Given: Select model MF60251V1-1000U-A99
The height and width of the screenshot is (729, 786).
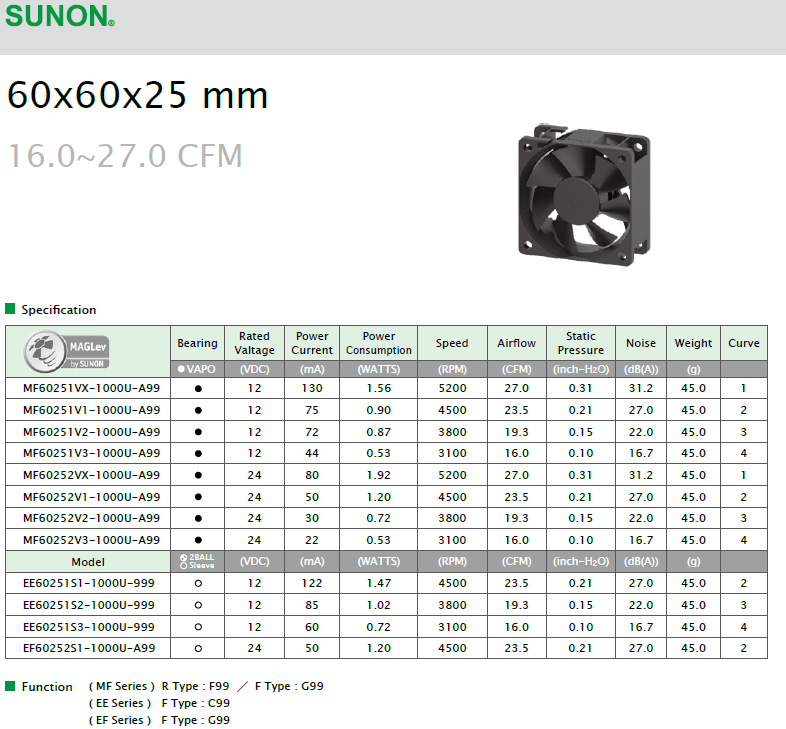Looking at the screenshot, I should (92, 410).
